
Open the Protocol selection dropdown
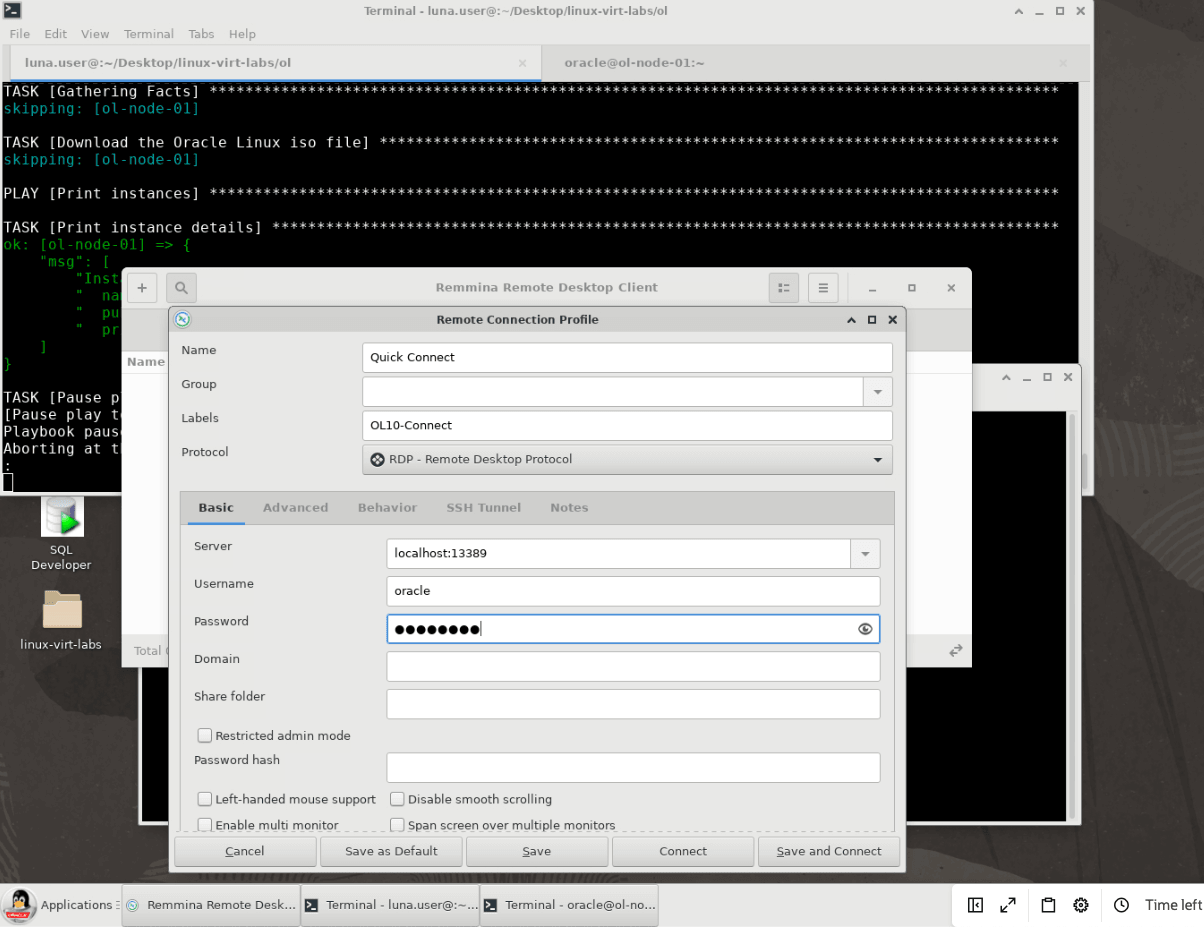click(x=877, y=459)
